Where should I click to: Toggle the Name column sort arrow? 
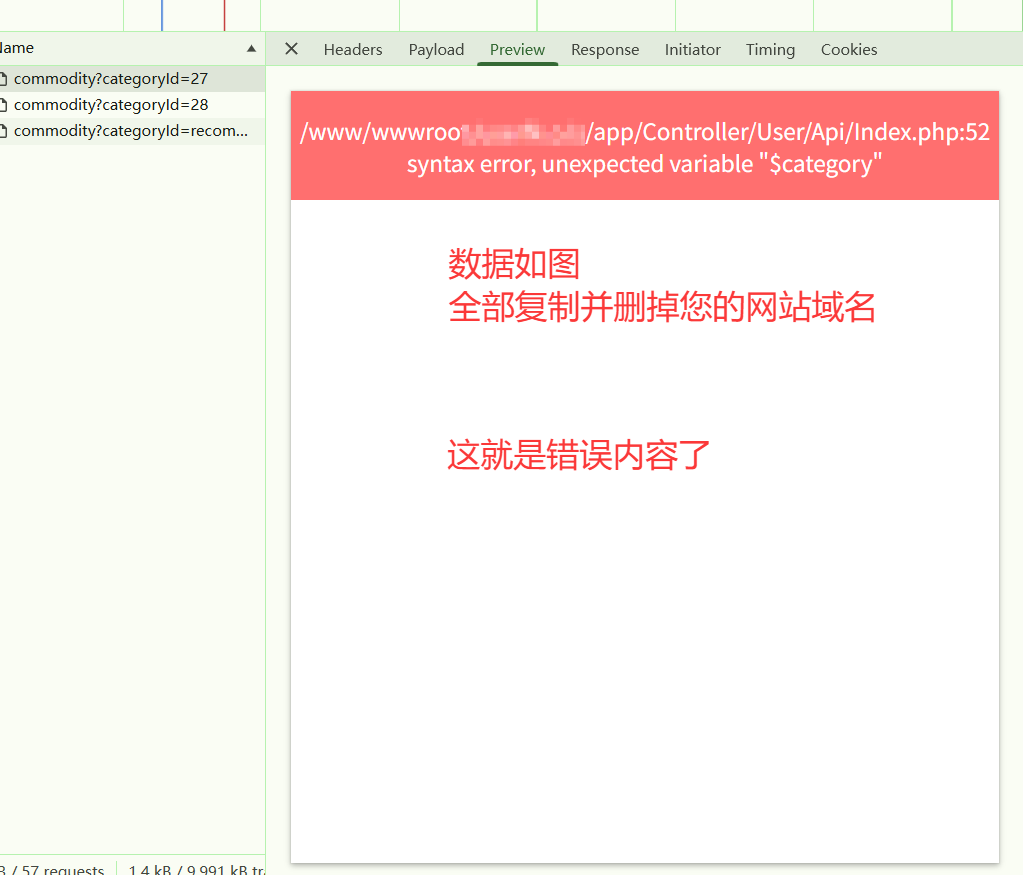(251, 49)
